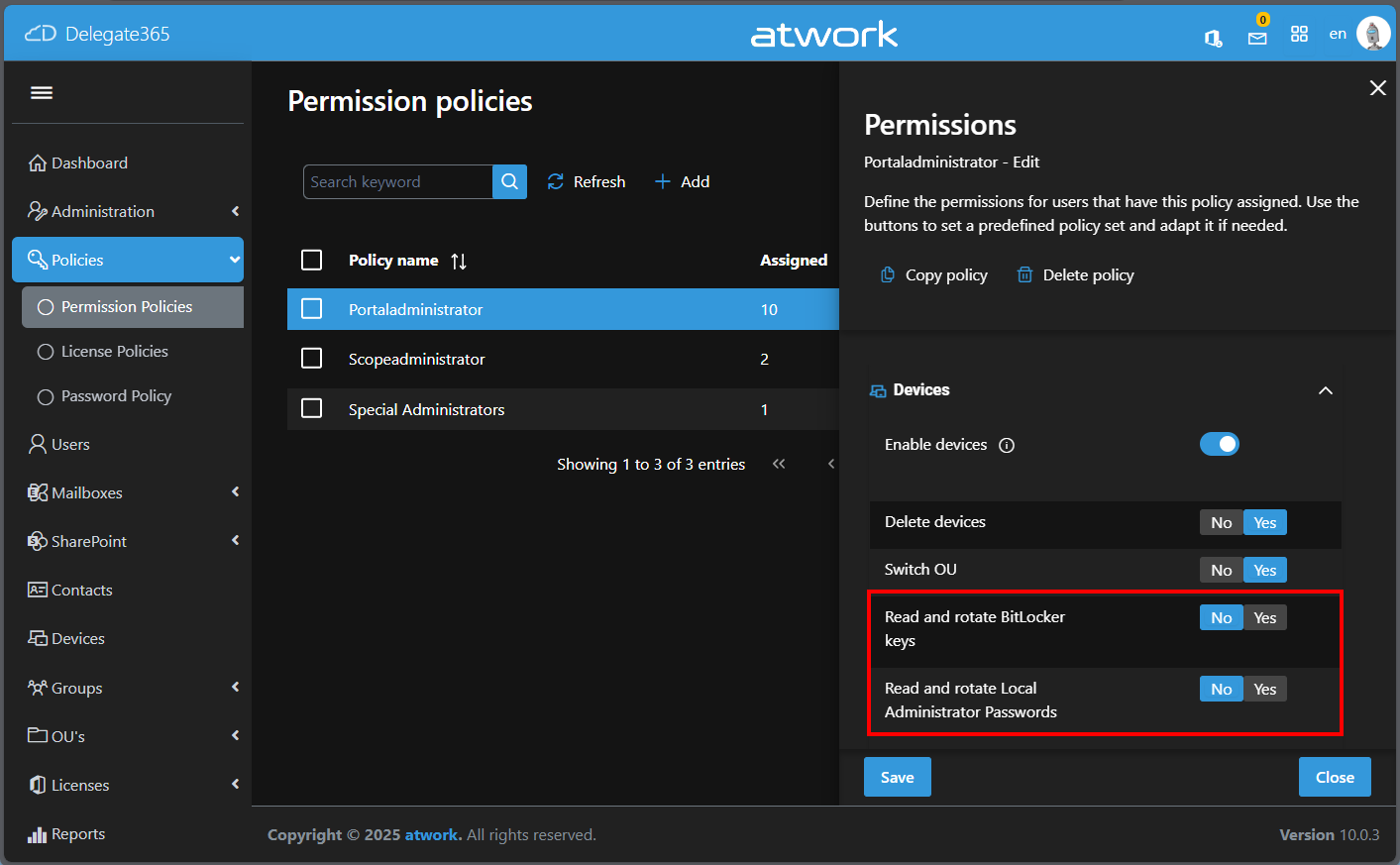The image size is (1400, 865).
Task: Click the Search keyword input field
Action: pyautogui.click(x=398, y=182)
